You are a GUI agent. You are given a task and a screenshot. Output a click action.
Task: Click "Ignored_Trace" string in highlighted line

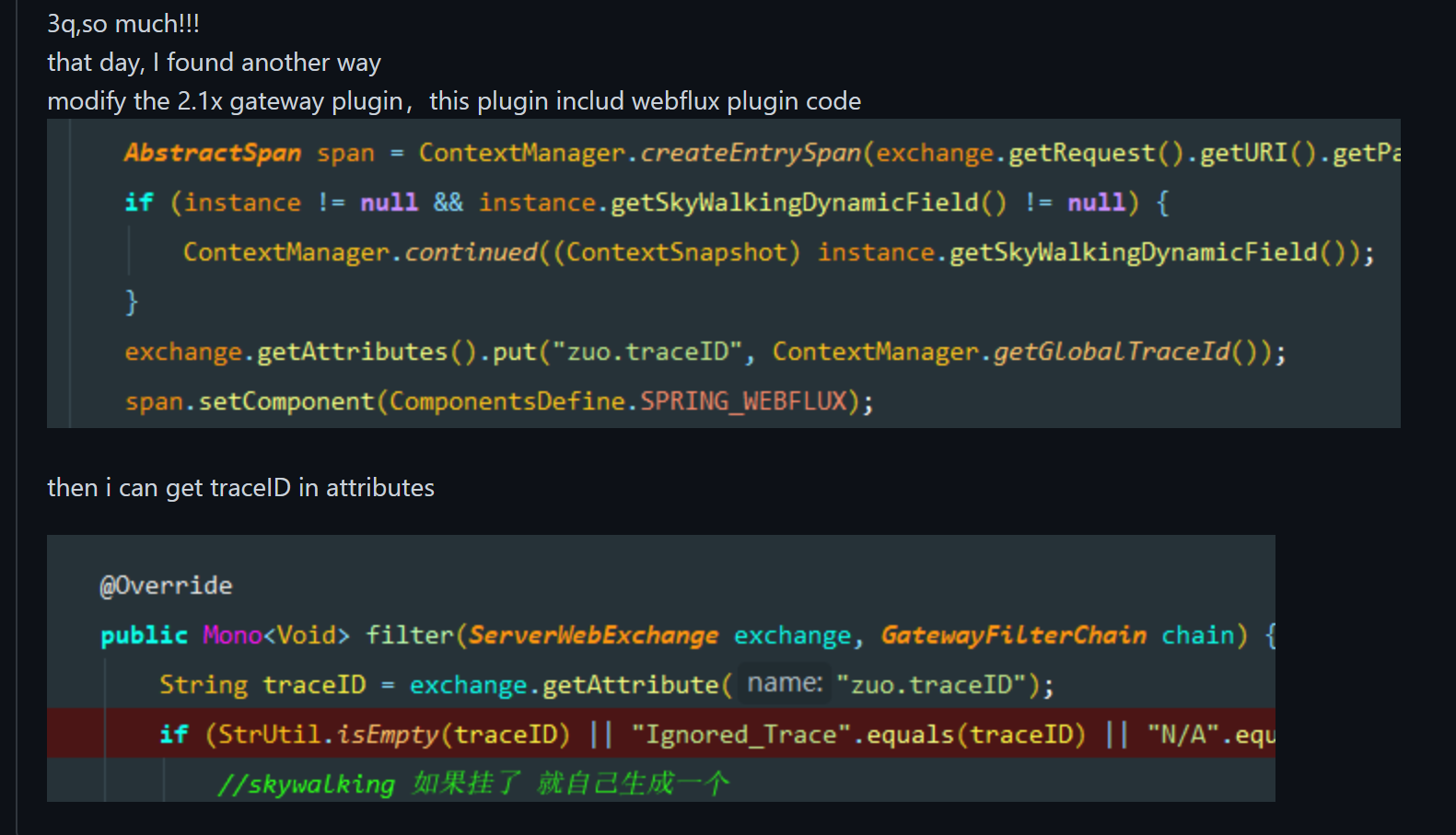click(x=742, y=735)
